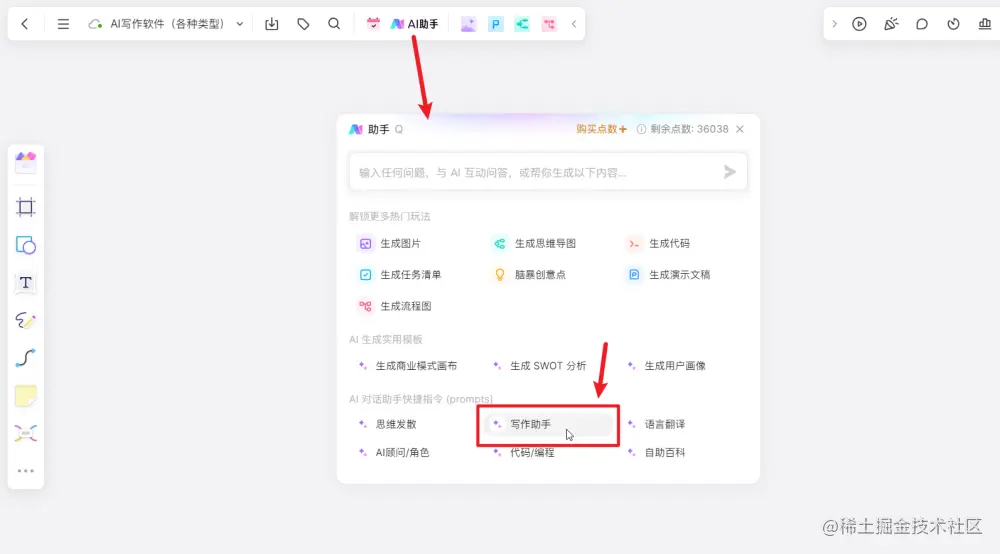This screenshot has width=1000, height=554.
Task: Click the purple image generation toolbar icon
Action: 468,24
